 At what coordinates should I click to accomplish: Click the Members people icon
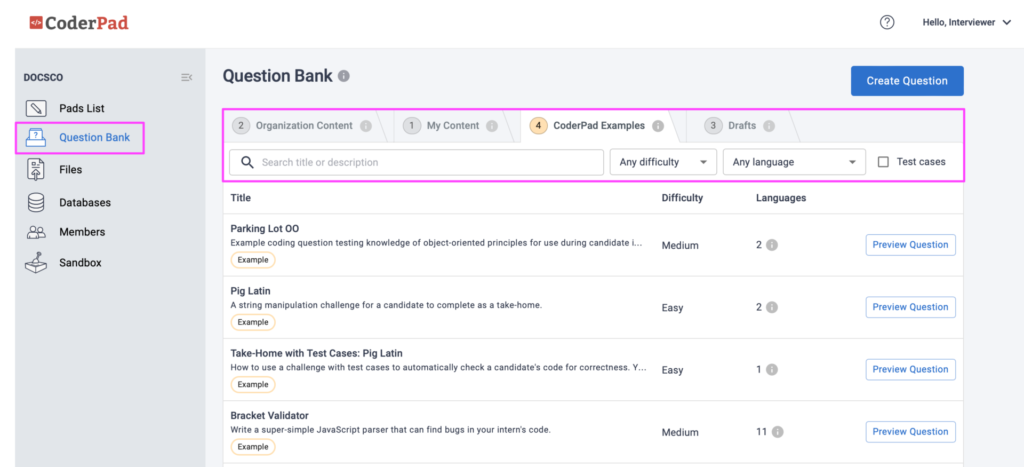click(x=36, y=232)
